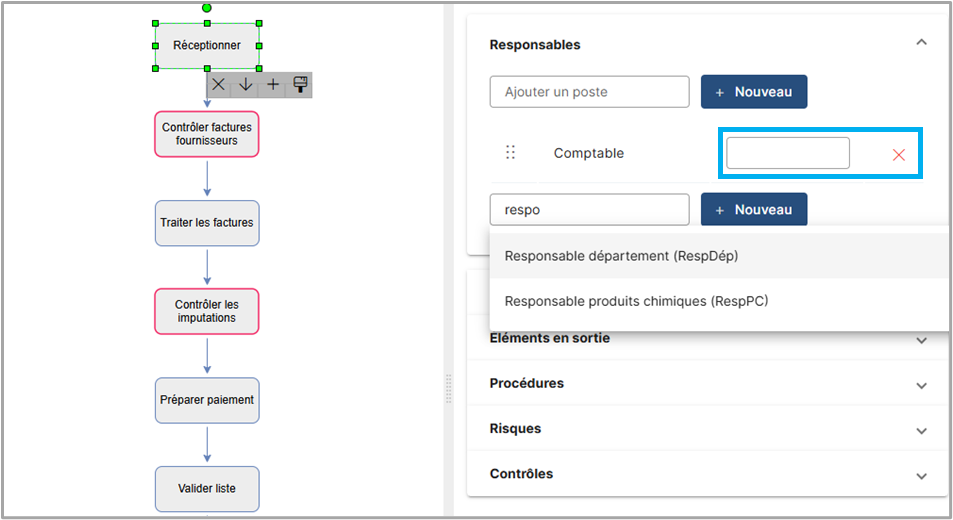
Task: Click the format paintbrush icon in the shape toolbar
Action: click(x=299, y=86)
